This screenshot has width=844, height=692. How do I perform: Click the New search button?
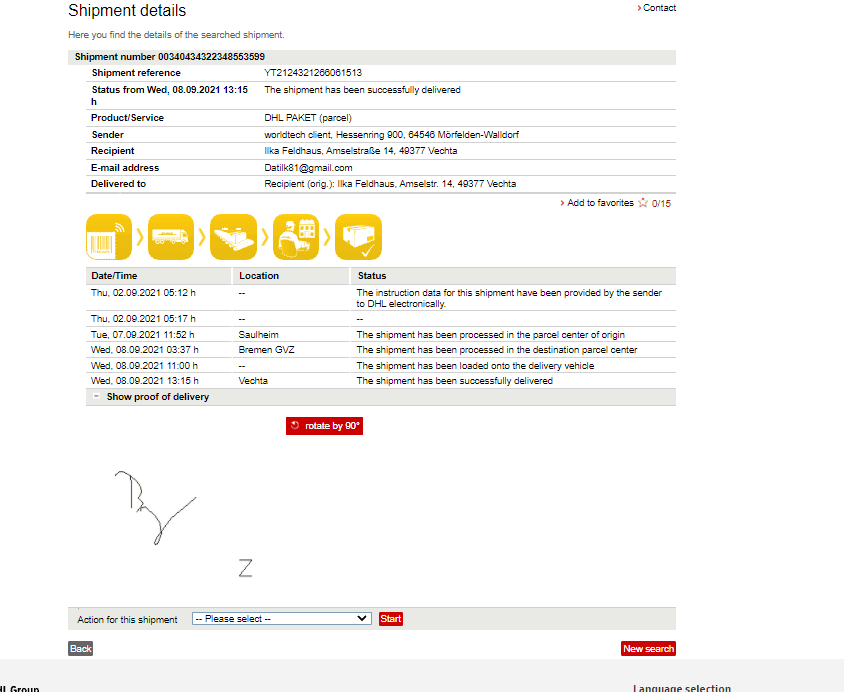tap(648, 649)
